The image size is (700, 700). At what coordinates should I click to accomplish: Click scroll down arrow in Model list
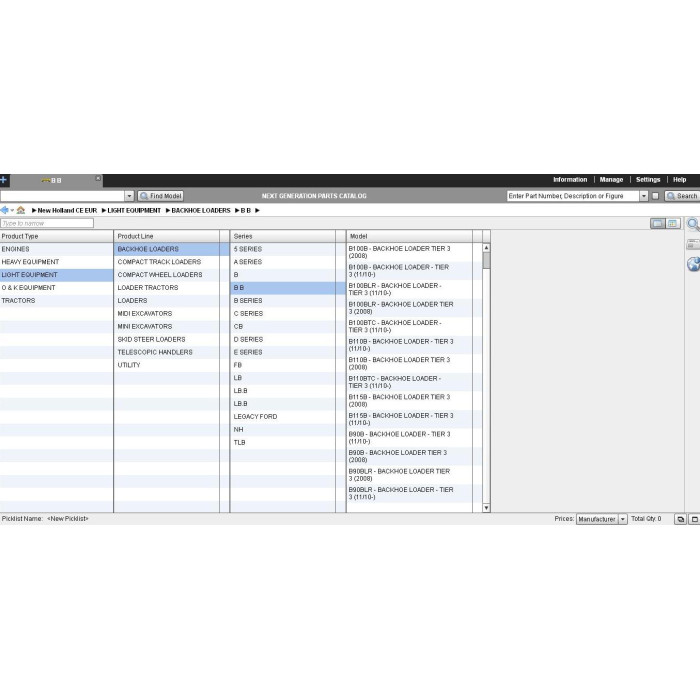click(486, 508)
